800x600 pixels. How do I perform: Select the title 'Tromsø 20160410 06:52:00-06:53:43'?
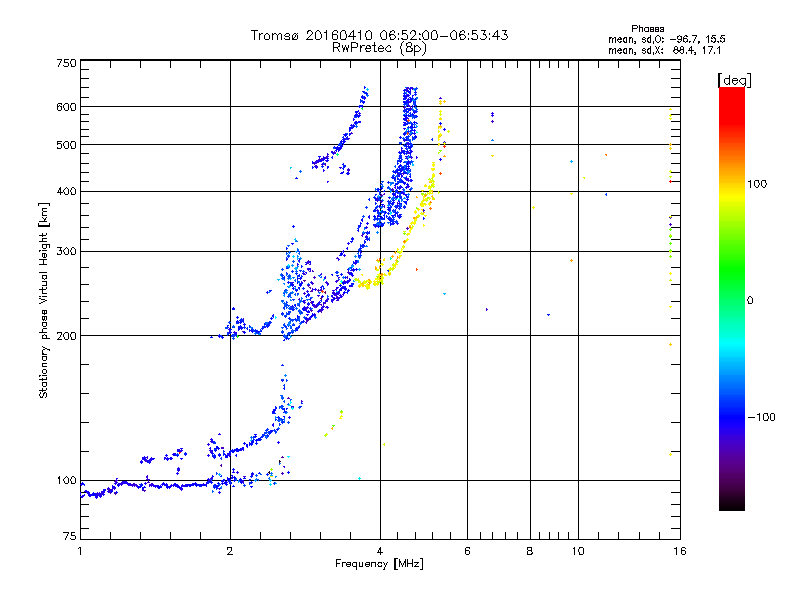coord(379,35)
